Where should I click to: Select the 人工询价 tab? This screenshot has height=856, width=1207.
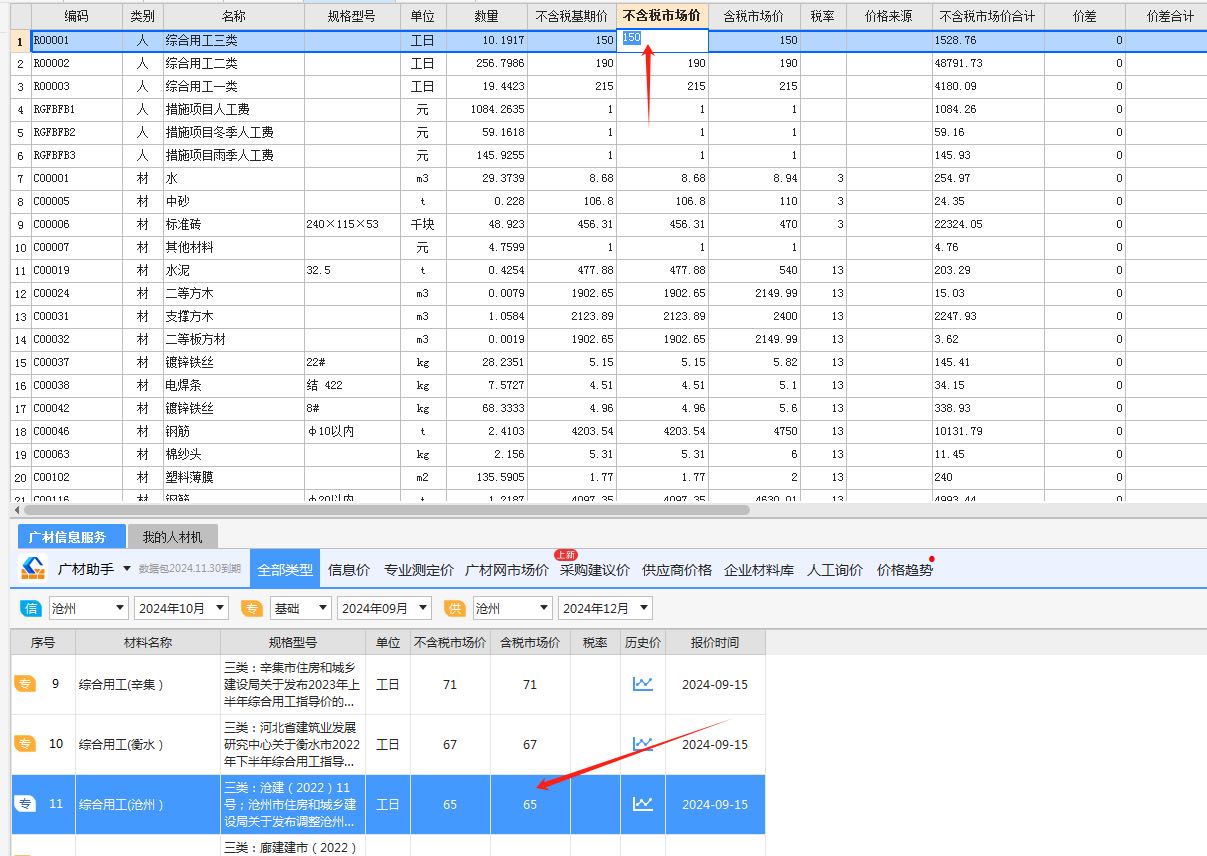pos(835,570)
